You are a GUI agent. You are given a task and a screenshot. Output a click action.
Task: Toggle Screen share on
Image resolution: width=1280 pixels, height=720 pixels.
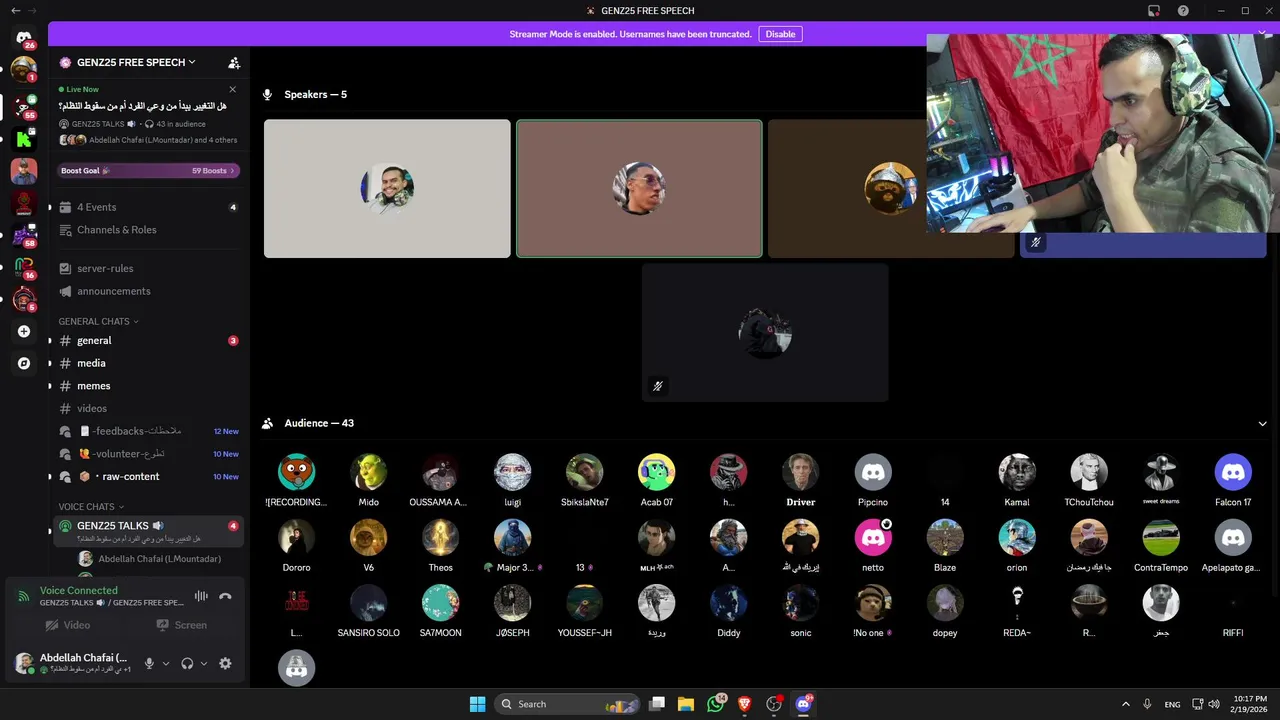[181, 625]
